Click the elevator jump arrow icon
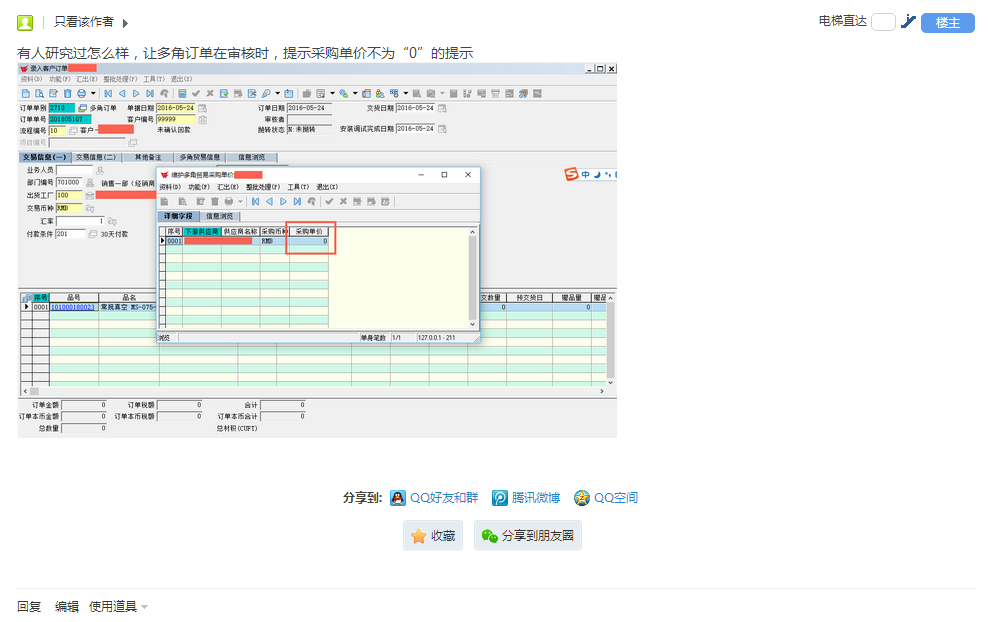 click(908, 21)
